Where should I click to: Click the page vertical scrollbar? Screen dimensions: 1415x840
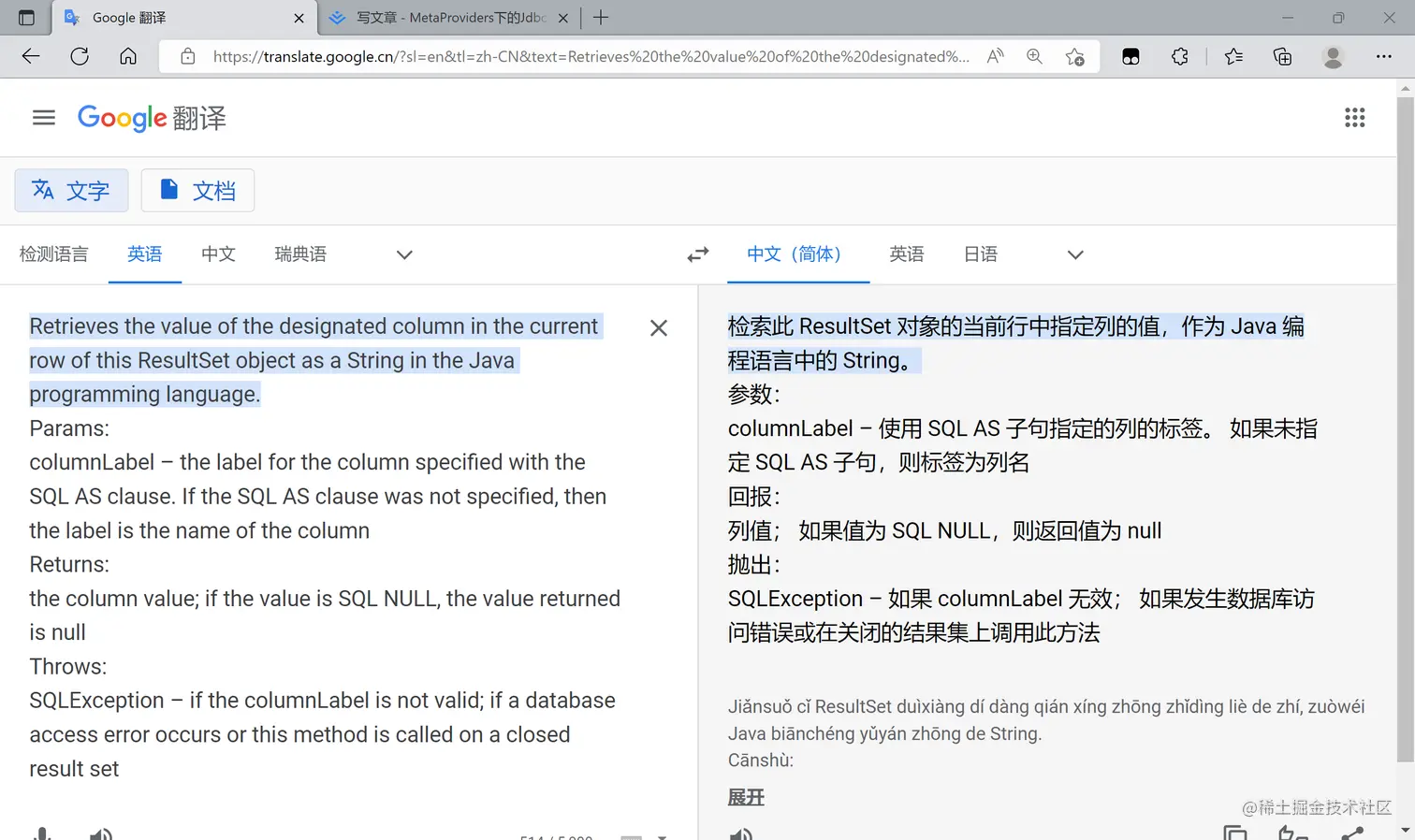coord(1405,430)
